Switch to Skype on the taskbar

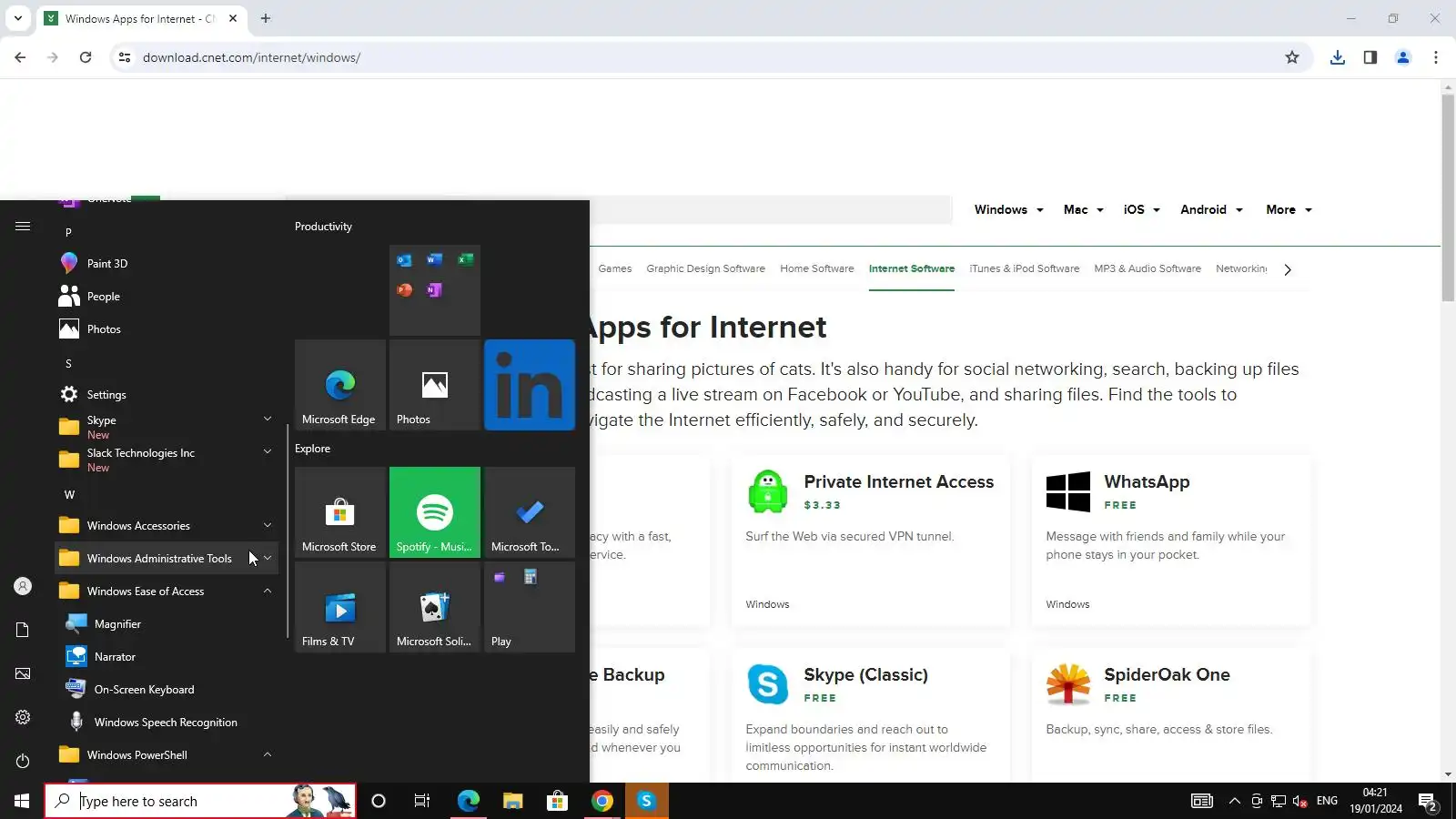point(647,801)
